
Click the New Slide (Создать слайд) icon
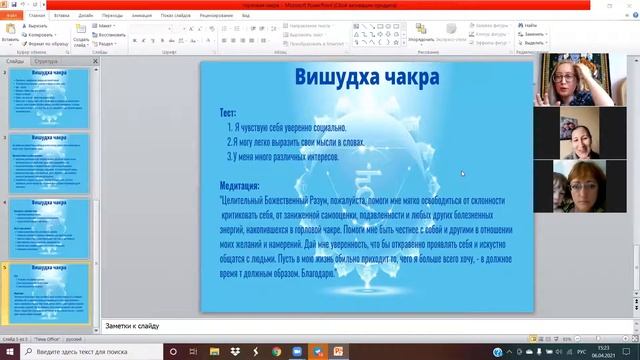point(81,29)
